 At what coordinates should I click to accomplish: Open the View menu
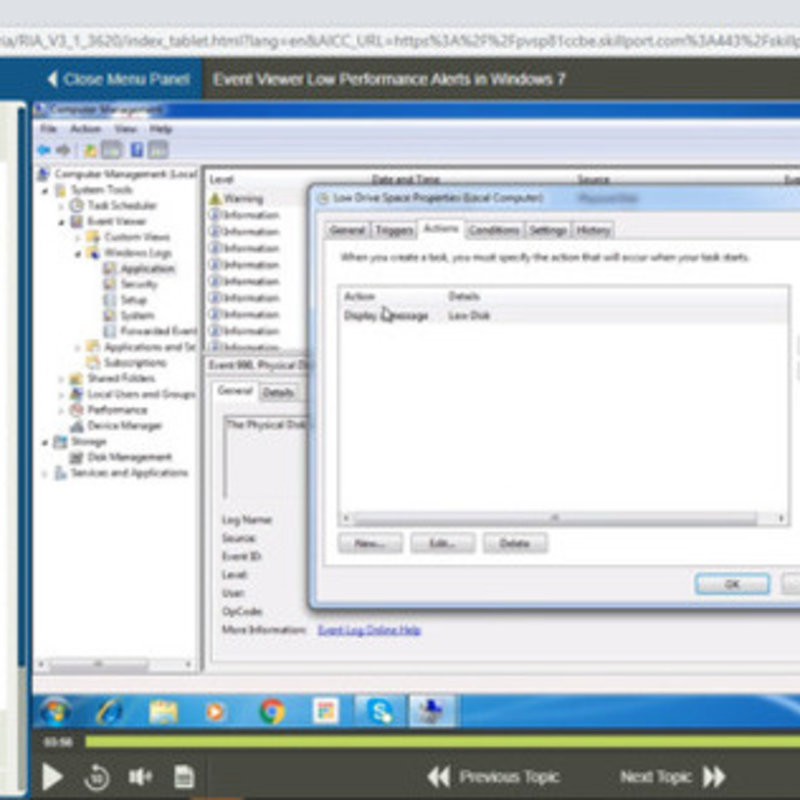(x=126, y=129)
